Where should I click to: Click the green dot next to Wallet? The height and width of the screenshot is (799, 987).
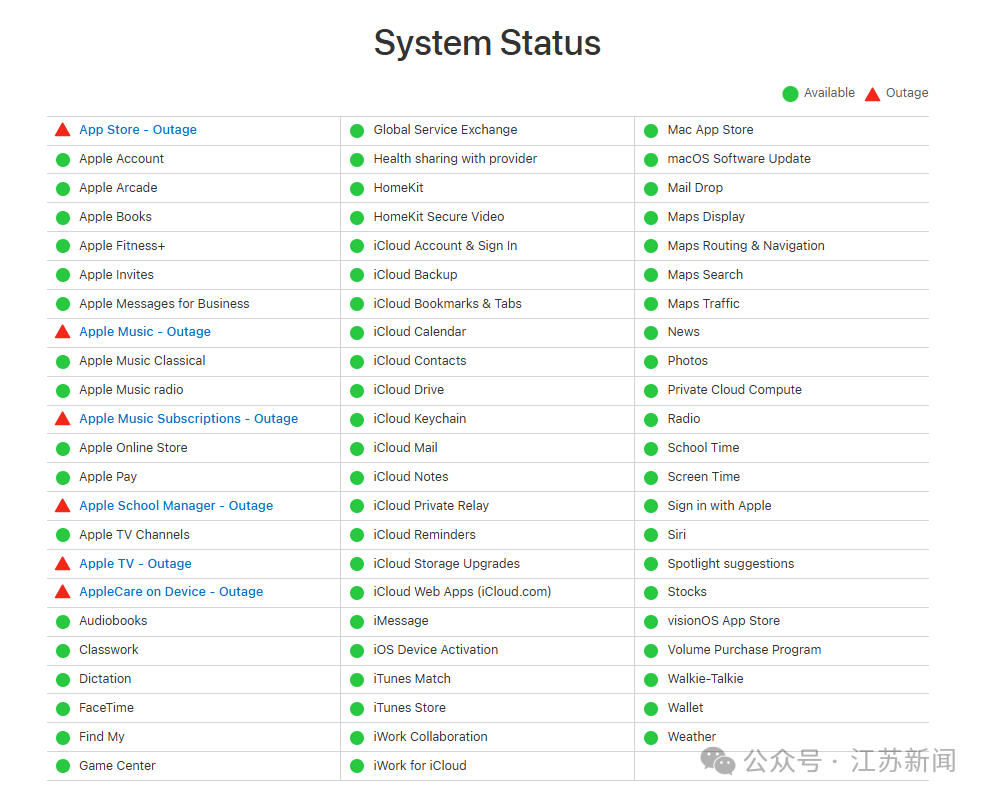(x=651, y=709)
